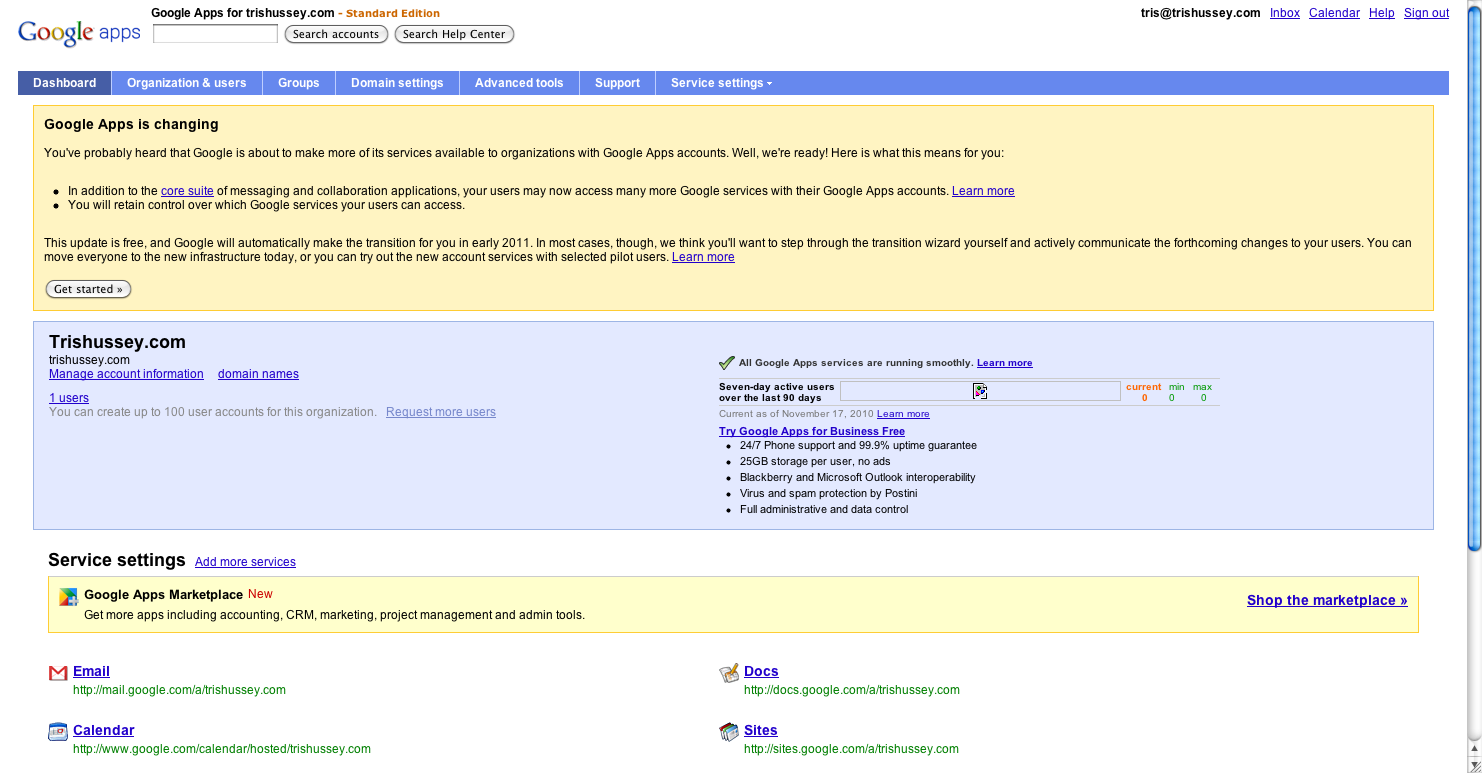Click the scrollbar down arrow
The width and height of the screenshot is (1482, 773).
click(x=1474, y=765)
